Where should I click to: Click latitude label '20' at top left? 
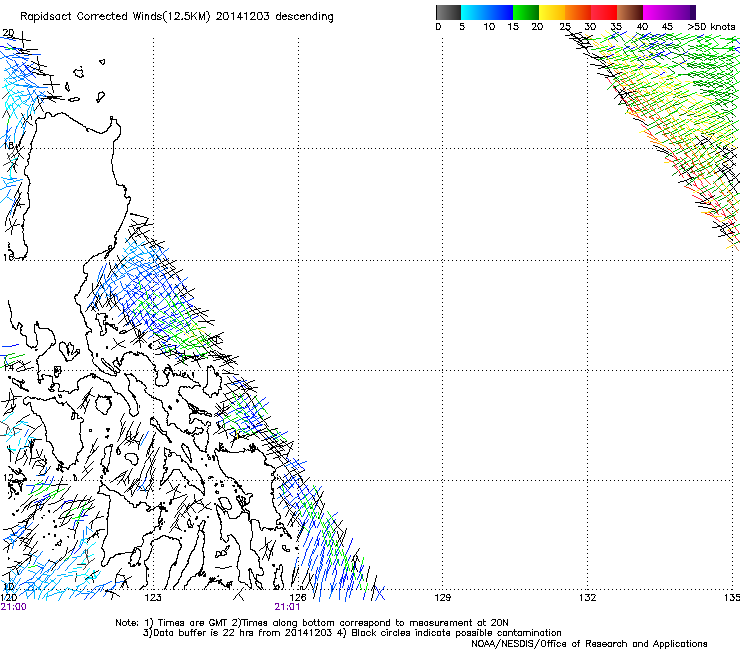coord(8,33)
